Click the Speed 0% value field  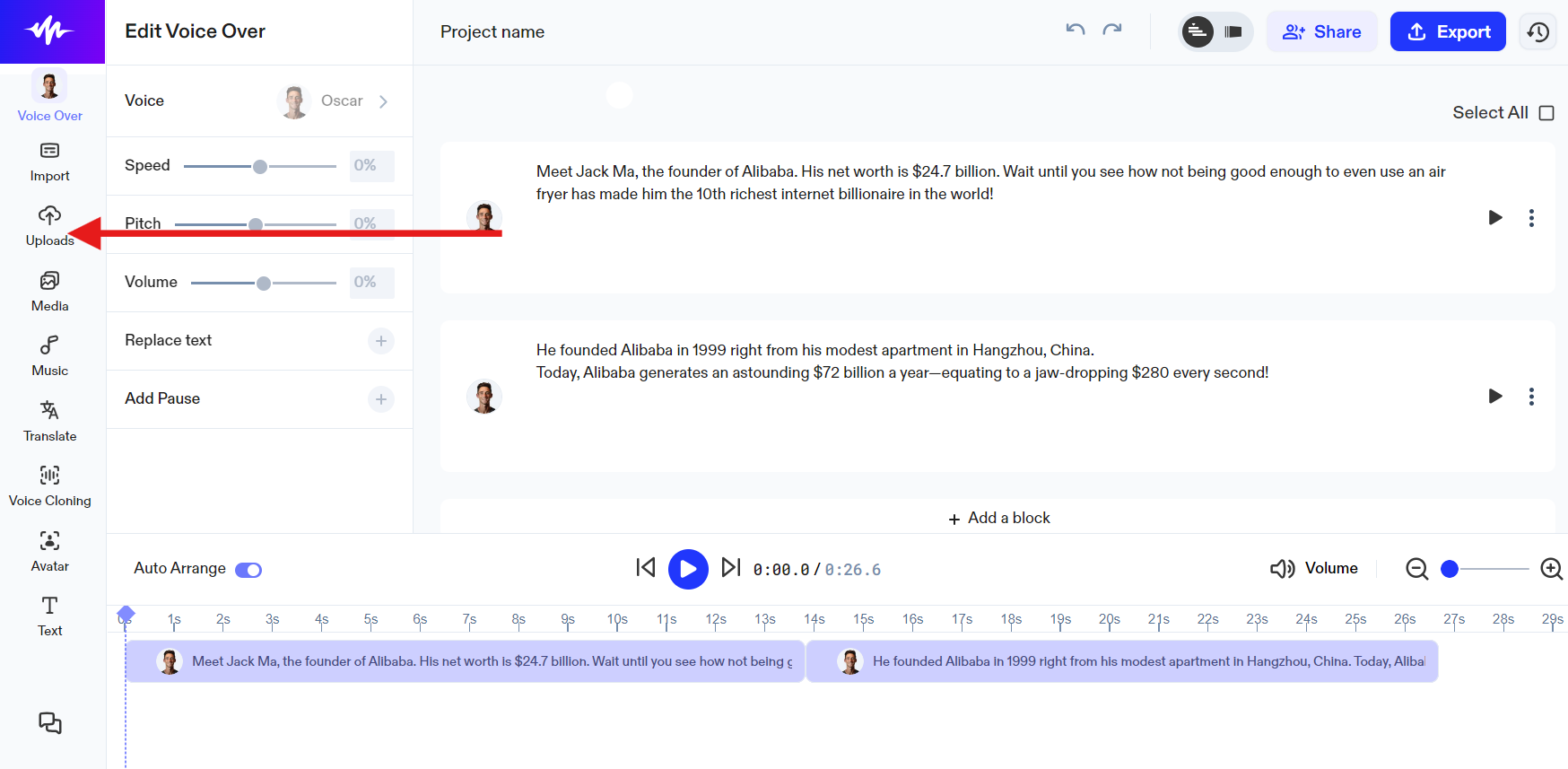point(371,166)
